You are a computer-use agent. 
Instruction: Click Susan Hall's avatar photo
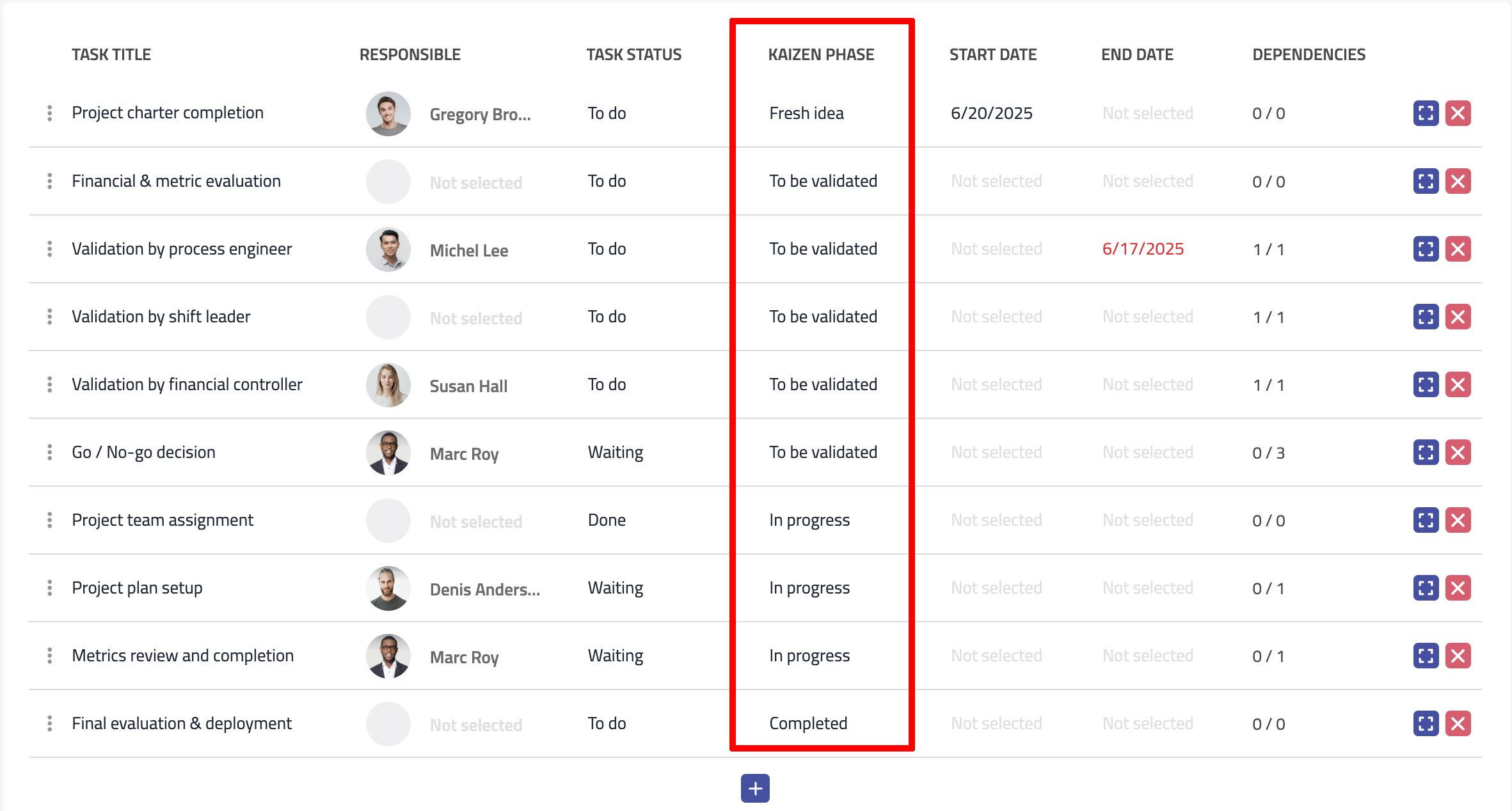[x=388, y=384]
